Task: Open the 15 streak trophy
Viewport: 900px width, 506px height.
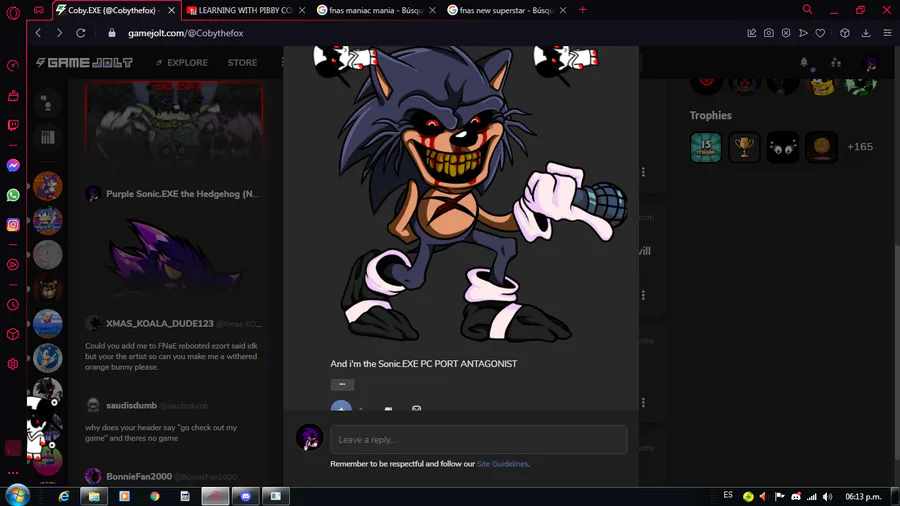Action: coord(705,147)
